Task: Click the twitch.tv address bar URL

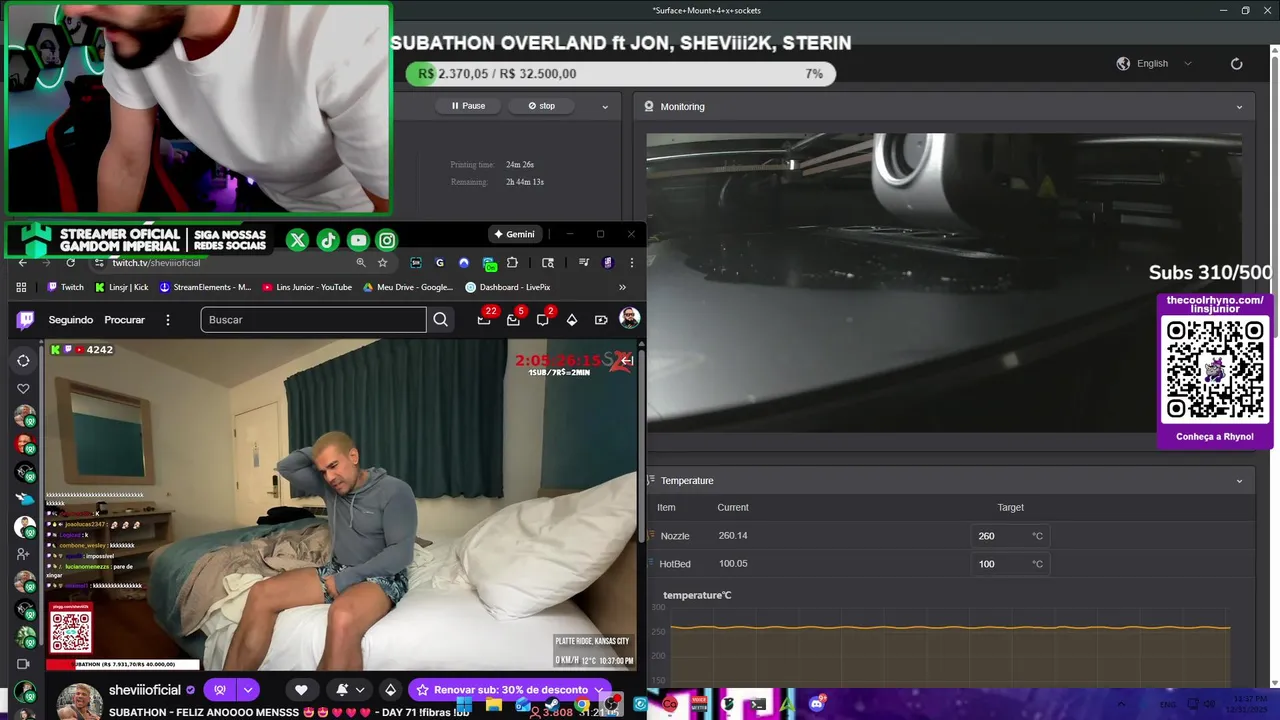Action: (x=156, y=263)
